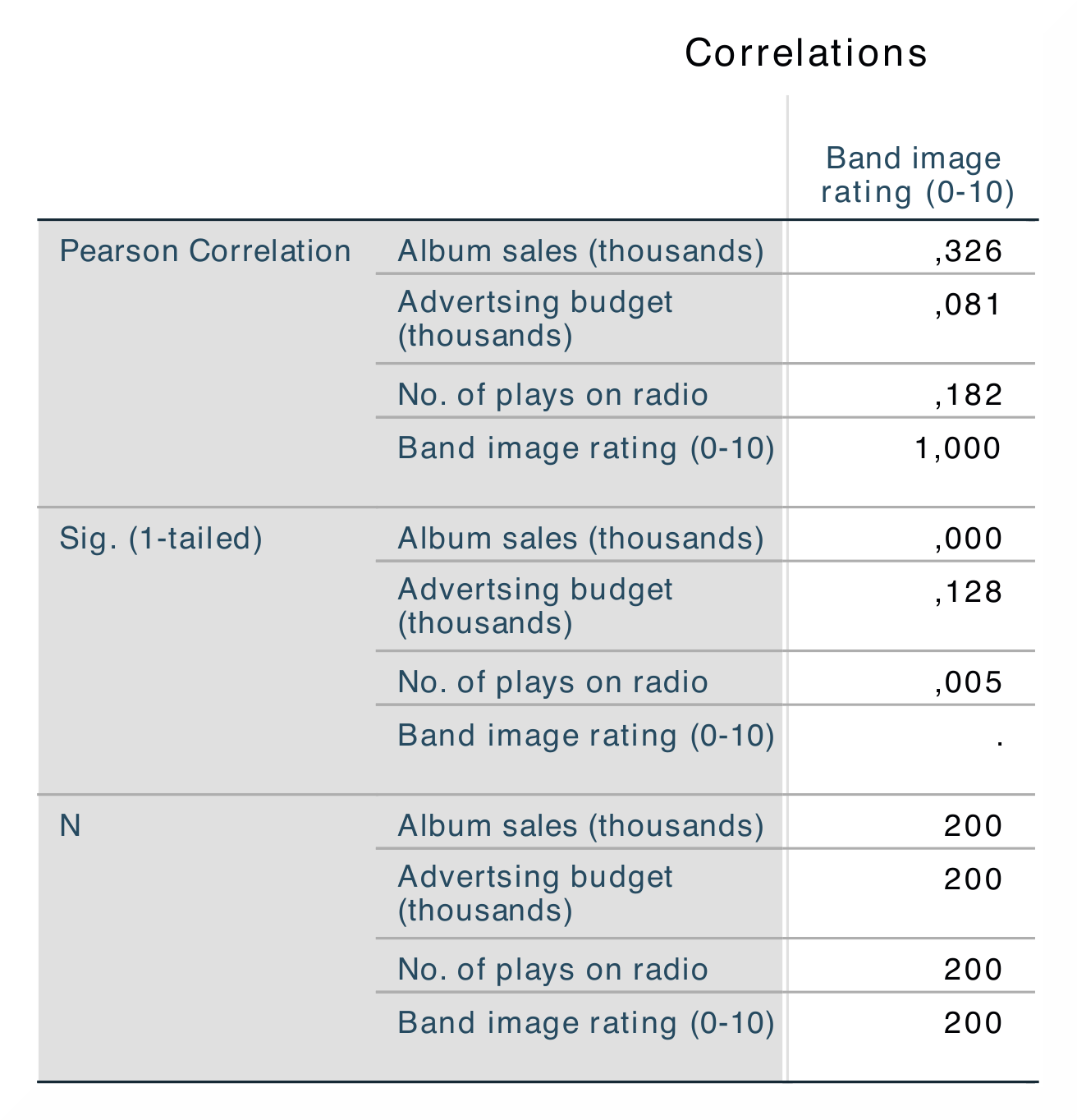
Task: Select the Sig. (1-tailed) row group label
Action: point(161,539)
